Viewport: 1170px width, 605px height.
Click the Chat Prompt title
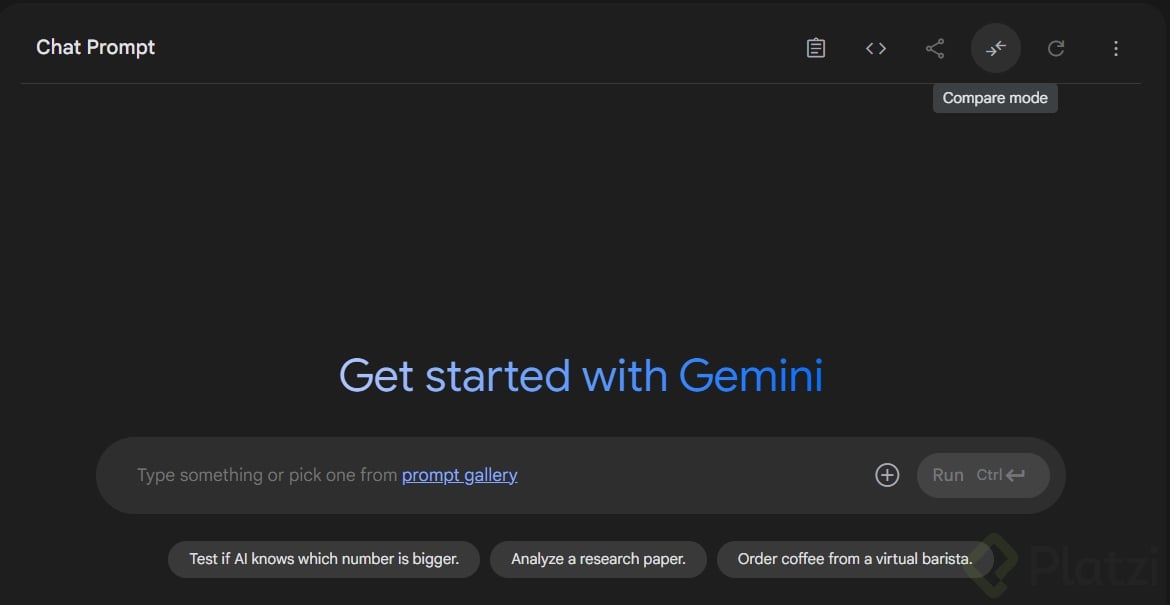(96, 47)
